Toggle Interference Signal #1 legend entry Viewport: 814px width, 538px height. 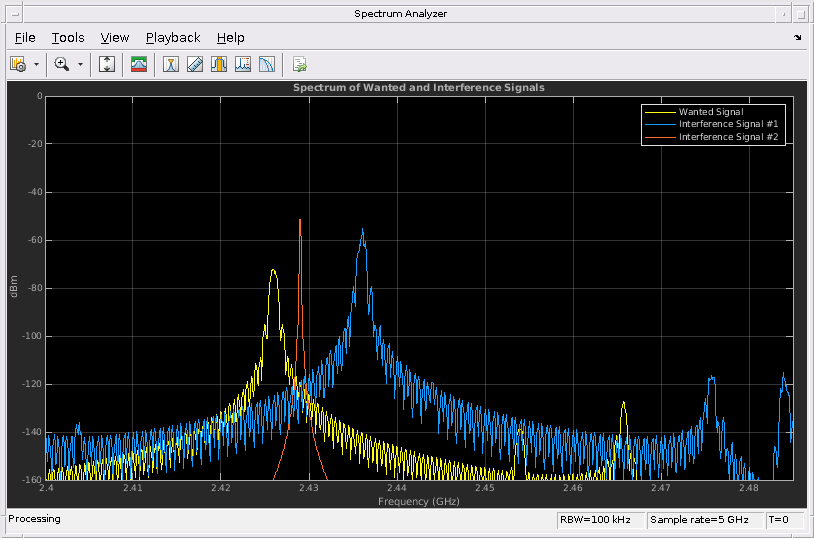point(727,124)
